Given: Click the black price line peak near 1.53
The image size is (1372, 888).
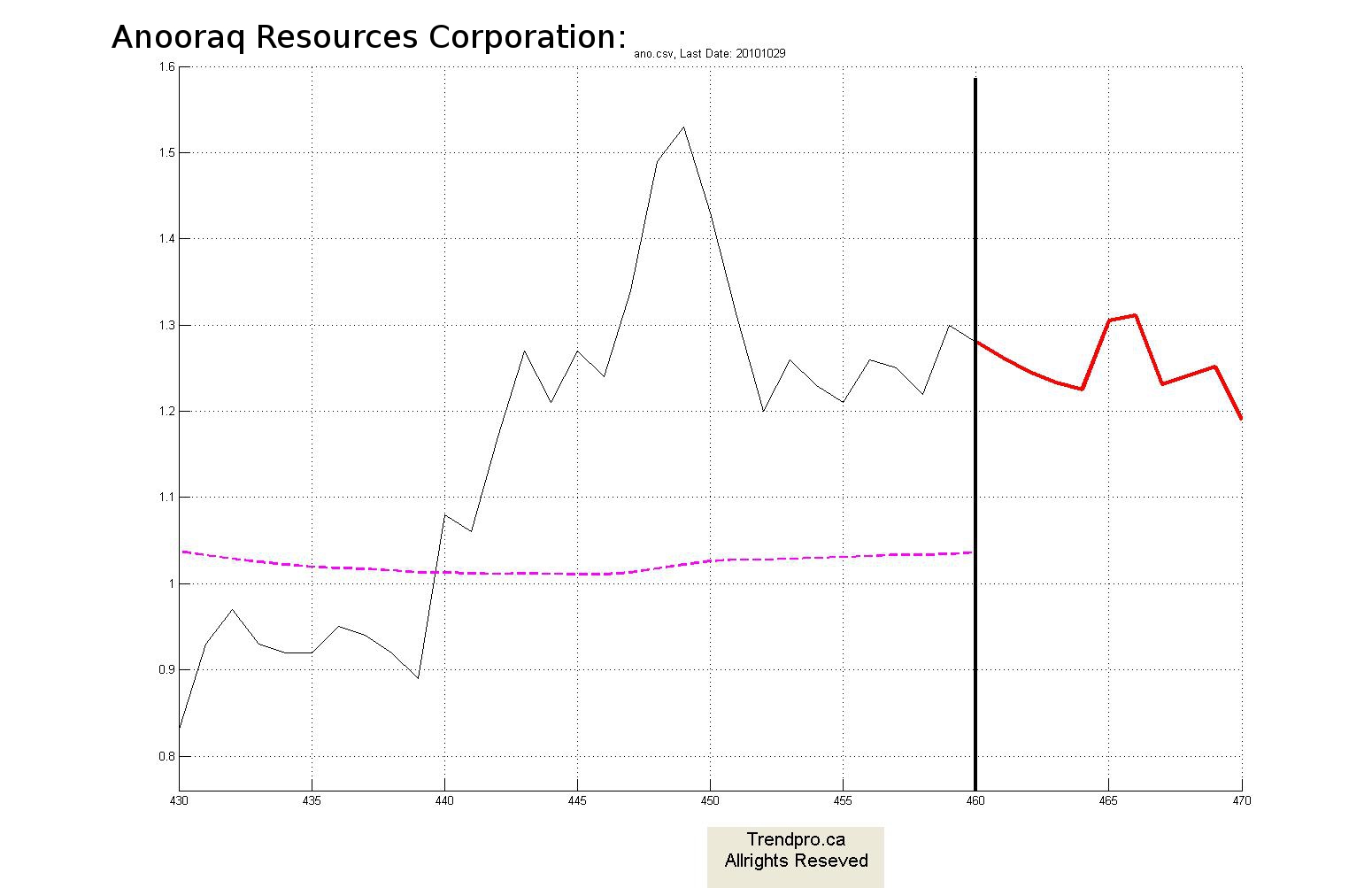Looking at the screenshot, I should pyautogui.click(x=683, y=128).
